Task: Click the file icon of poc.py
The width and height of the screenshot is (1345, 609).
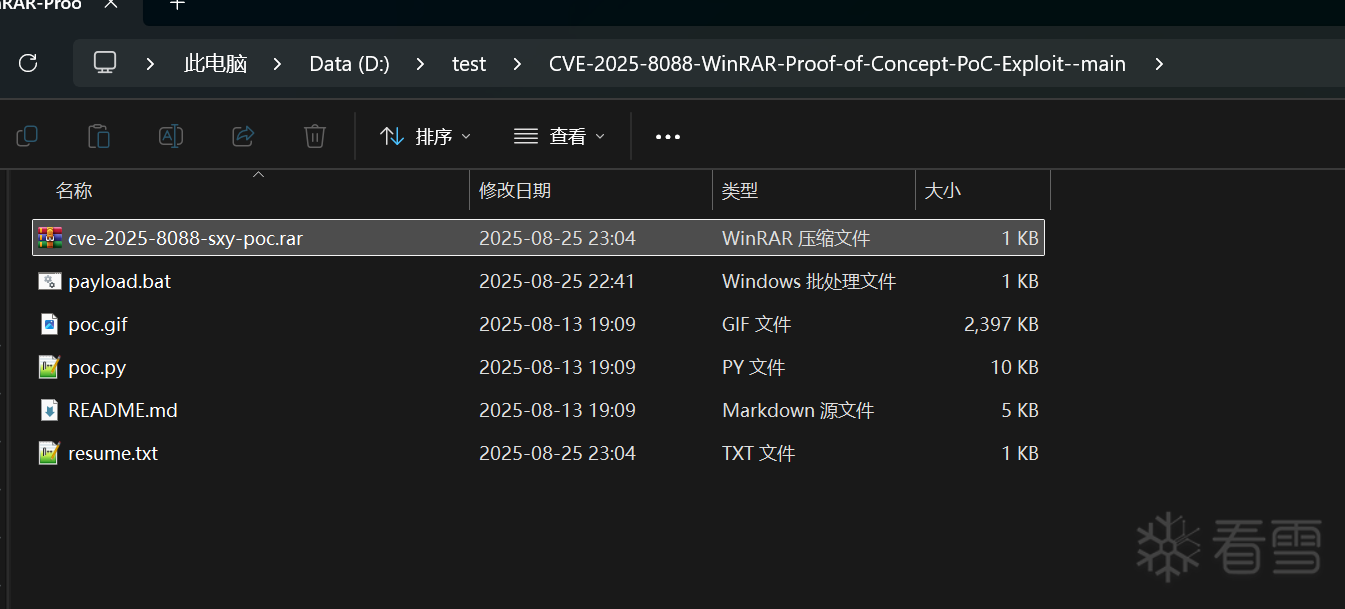Action: pos(50,367)
